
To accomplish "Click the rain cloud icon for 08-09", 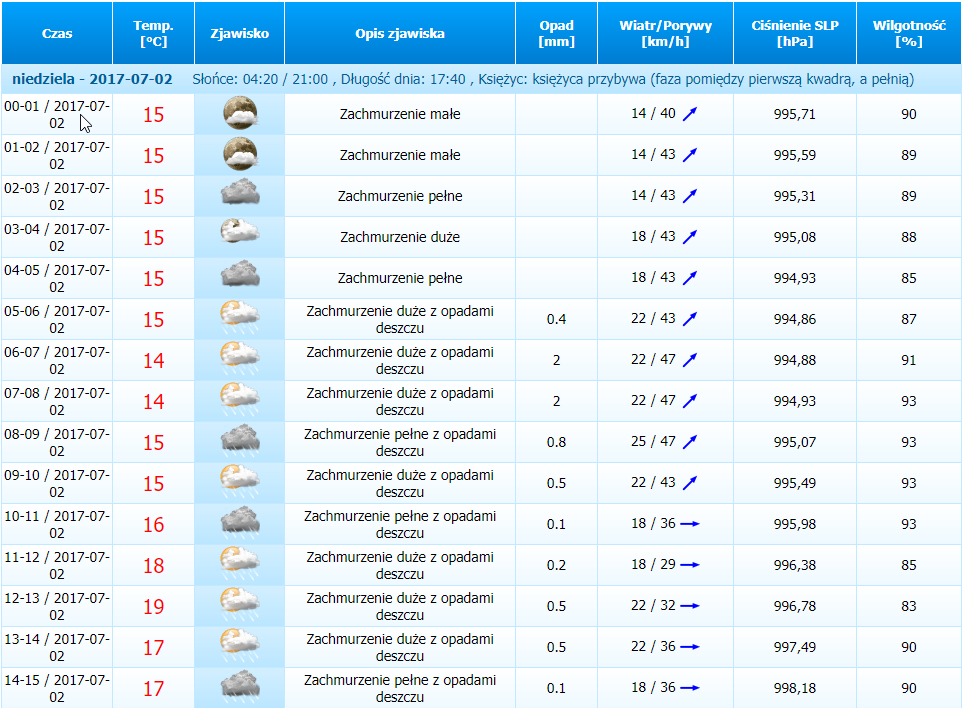I will pyautogui.click(x=239, y=442).
